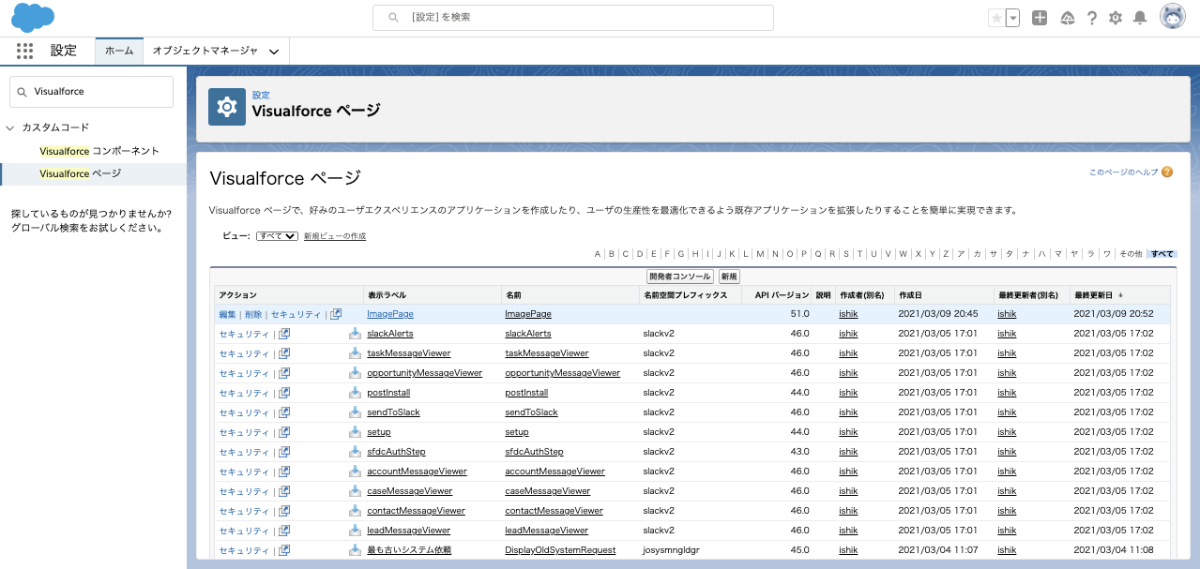Click the 新規 button
Screen dimensions: 1200x569
click(x=729, y=277)
